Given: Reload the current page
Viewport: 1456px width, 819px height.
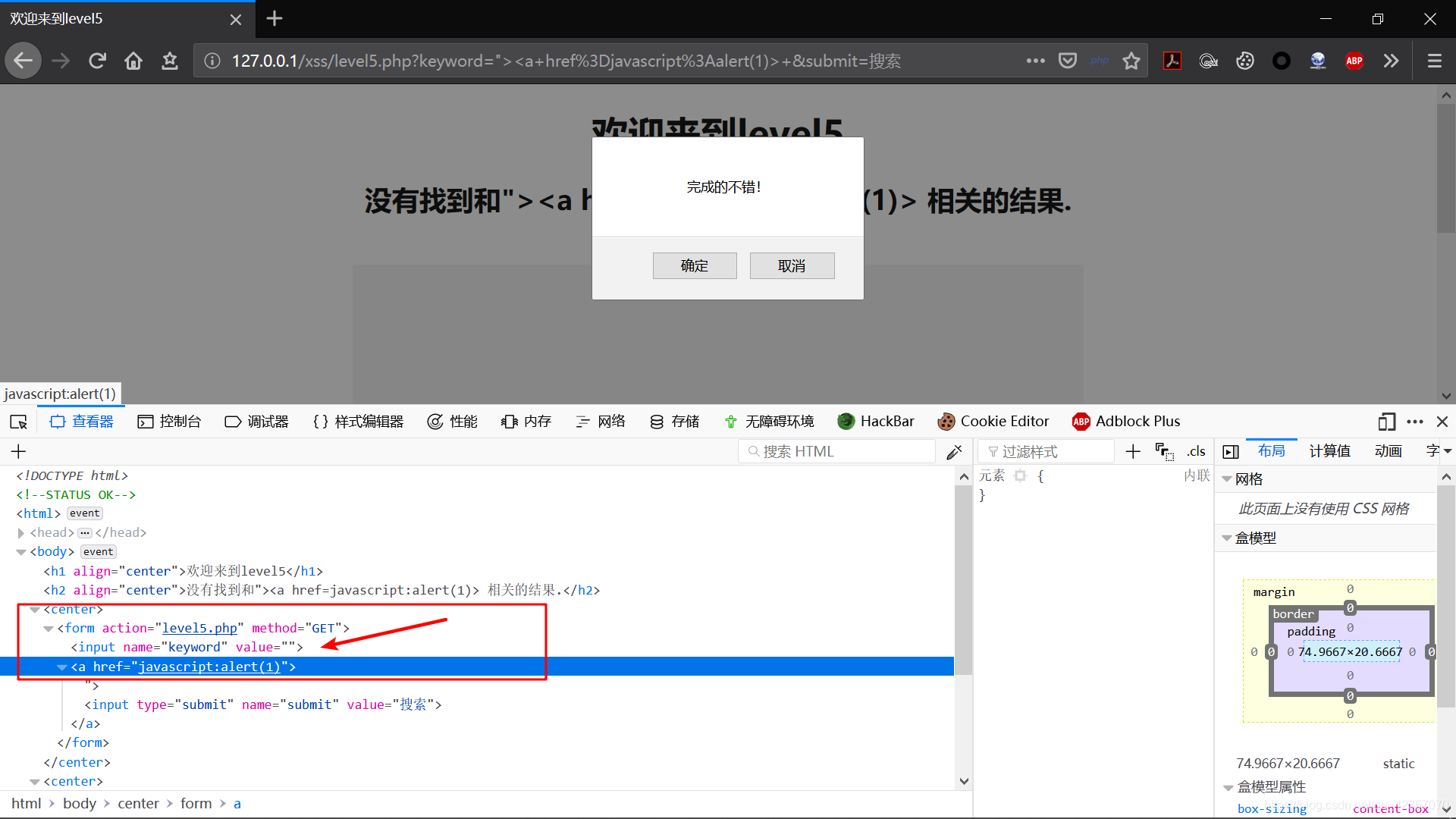Looking at the screenshot, I should pyautogui.click(x=97, y=61).
